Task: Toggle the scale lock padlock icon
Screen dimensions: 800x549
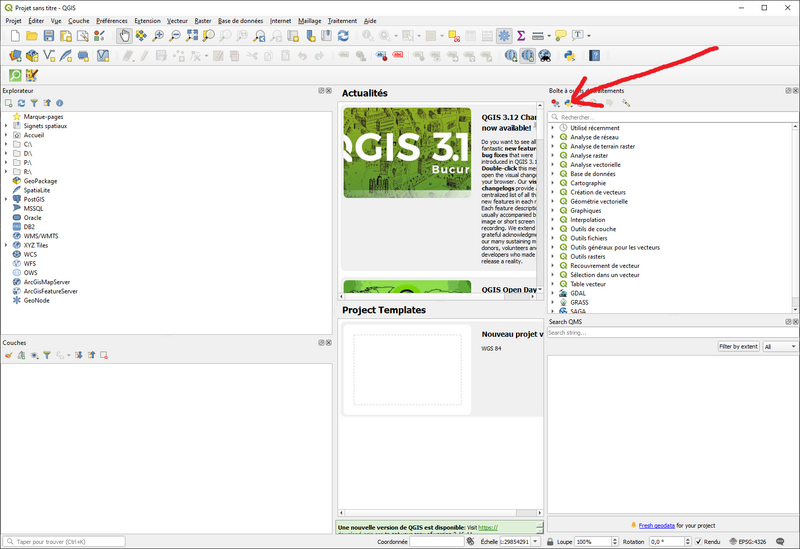Action: (550, 541)
